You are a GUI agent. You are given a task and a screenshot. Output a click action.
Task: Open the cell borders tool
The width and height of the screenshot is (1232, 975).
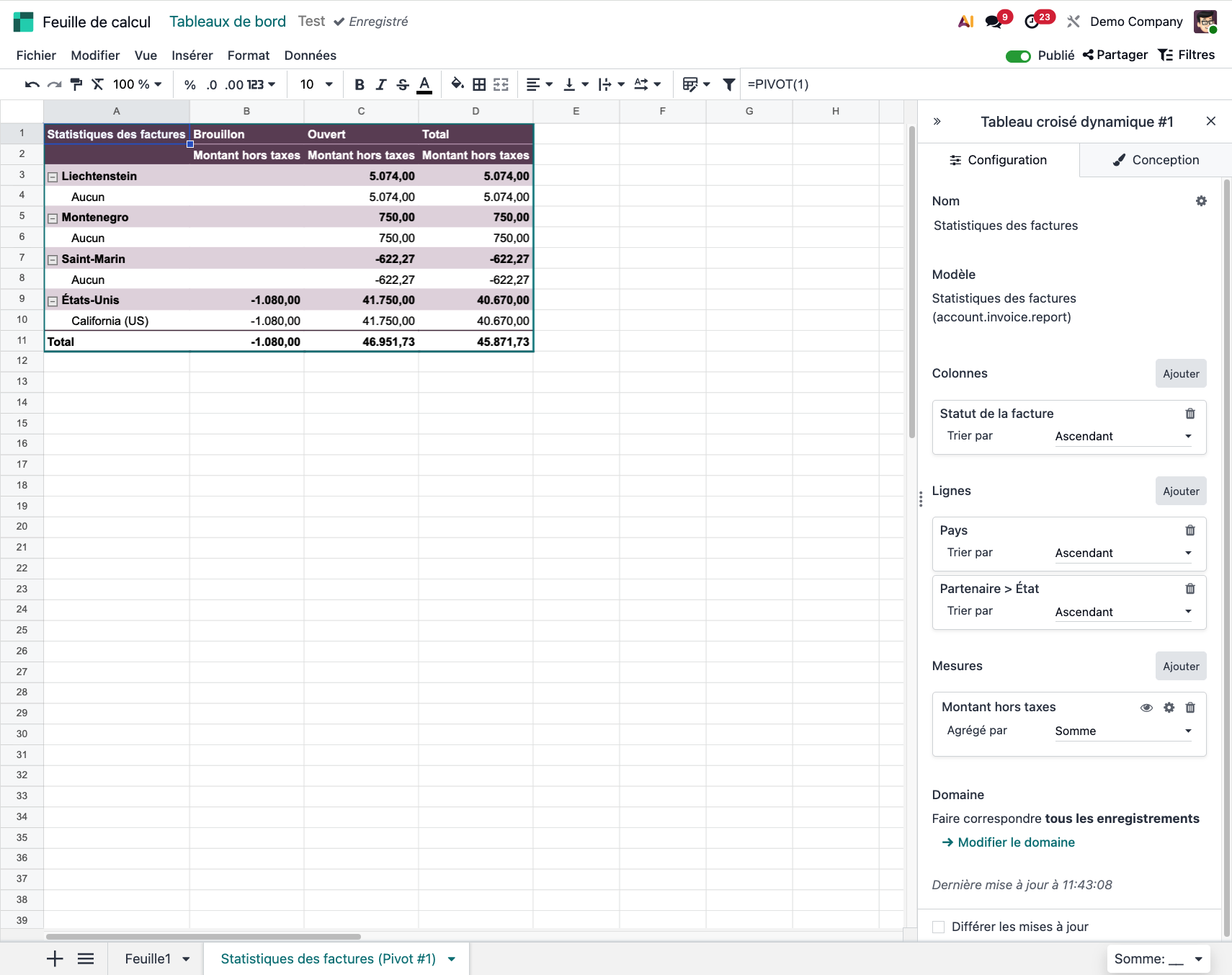[x=479, y=84]
